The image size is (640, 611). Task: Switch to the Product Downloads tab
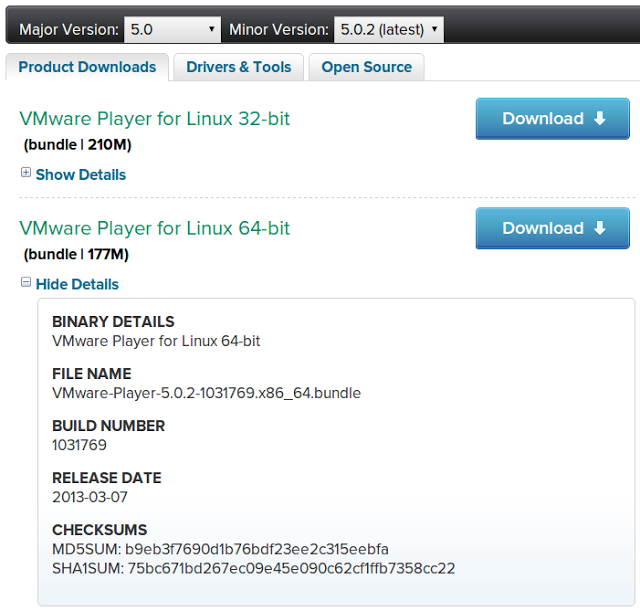click(87, 67)
